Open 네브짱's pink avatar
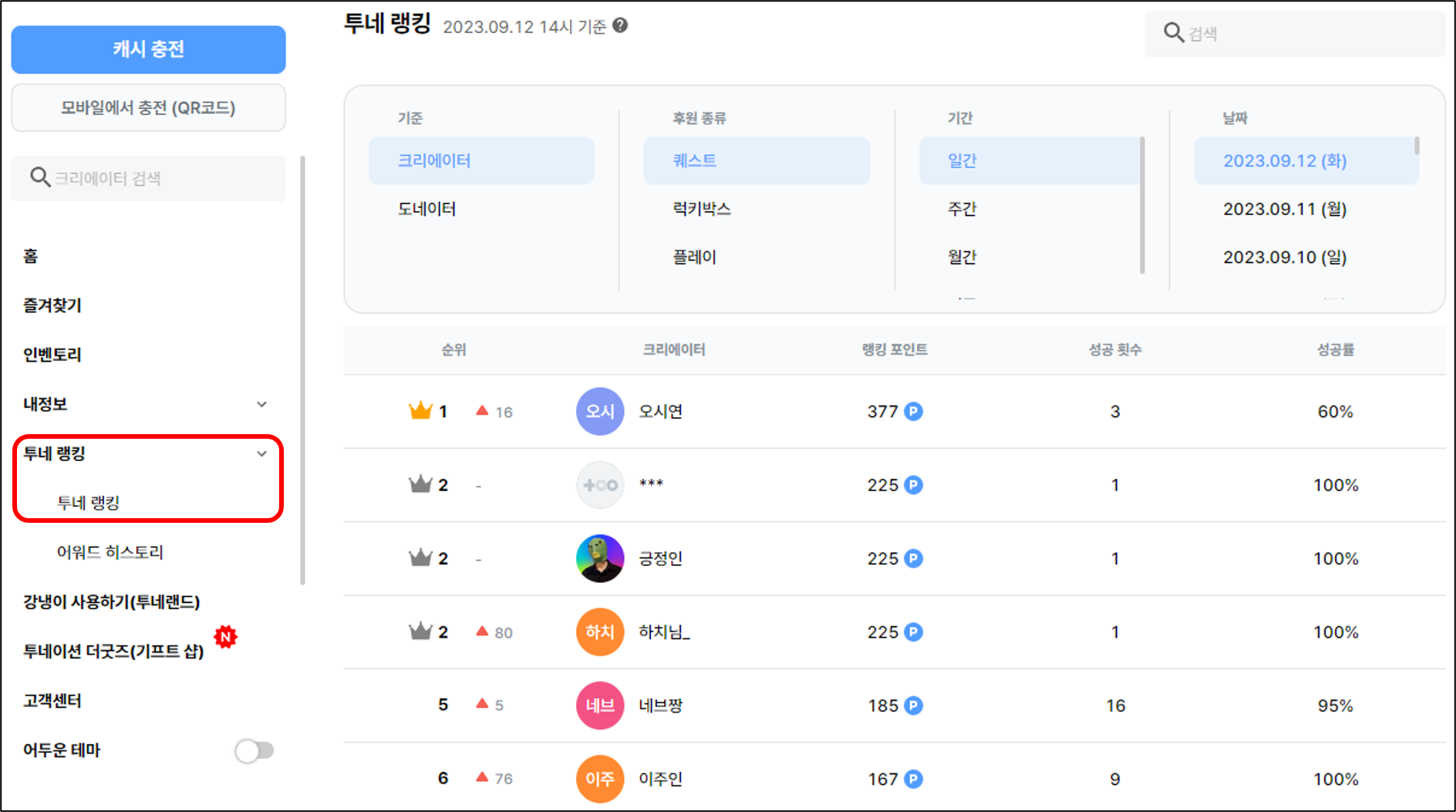This screenshot has height=812, width=1456. (x=600, y=706)
